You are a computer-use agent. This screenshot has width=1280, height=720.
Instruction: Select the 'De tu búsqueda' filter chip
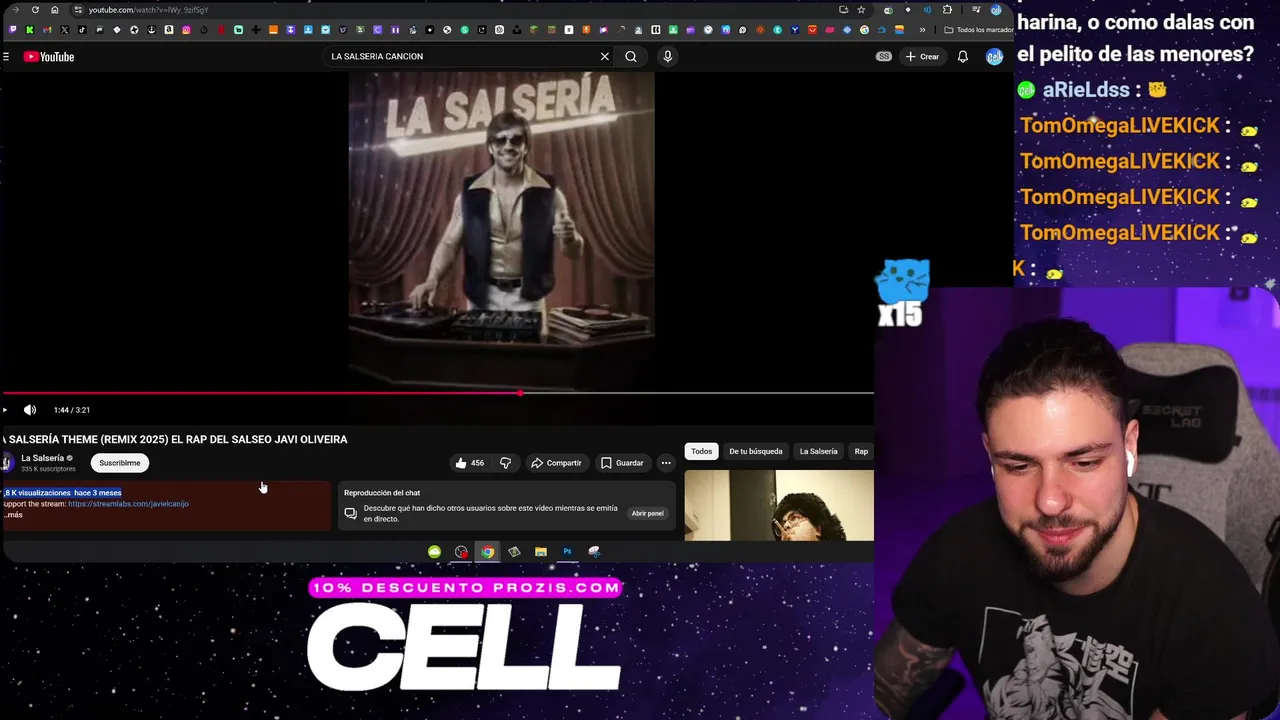(756, 451)
